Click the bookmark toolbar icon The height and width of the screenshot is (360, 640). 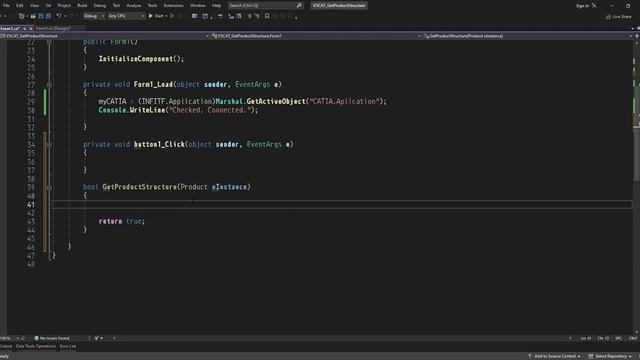(267, 16)
